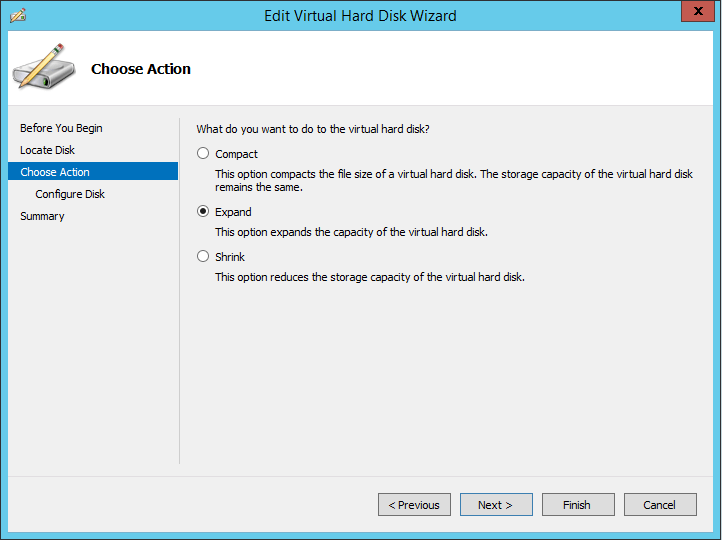This screenshot has width=722, height=541.
Task: Continue with the Next button
Action: (496, 505)
